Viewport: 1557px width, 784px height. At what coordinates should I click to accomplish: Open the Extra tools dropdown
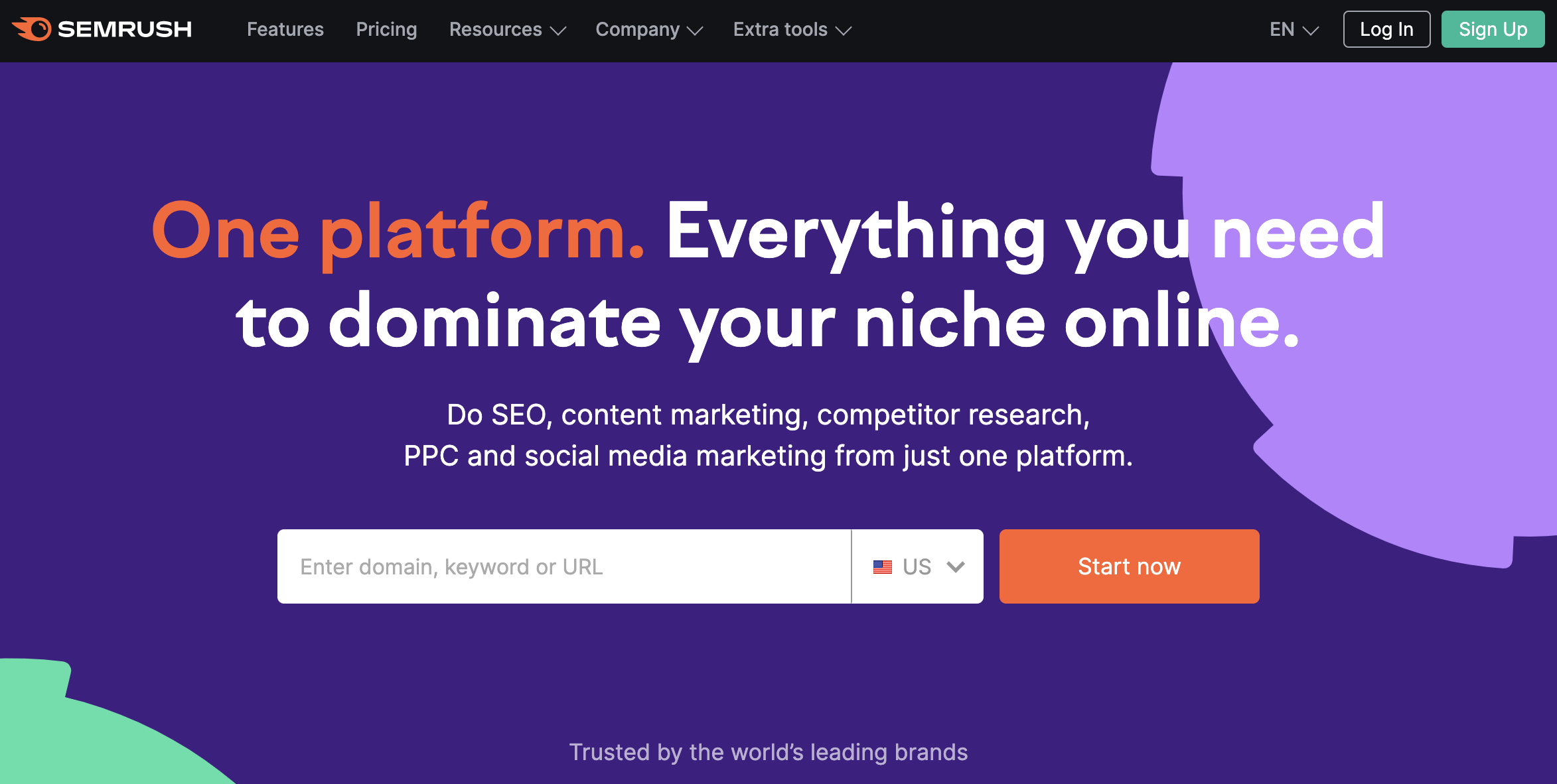(x=792, y=29)
